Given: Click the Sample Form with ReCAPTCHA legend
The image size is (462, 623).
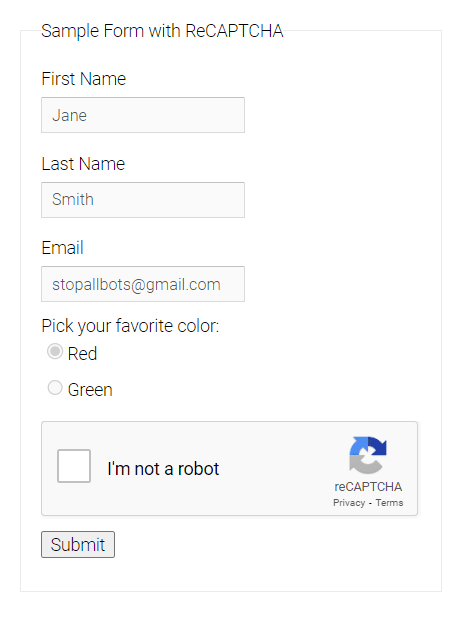Looking at the screenshot, I should coord(162,31).
